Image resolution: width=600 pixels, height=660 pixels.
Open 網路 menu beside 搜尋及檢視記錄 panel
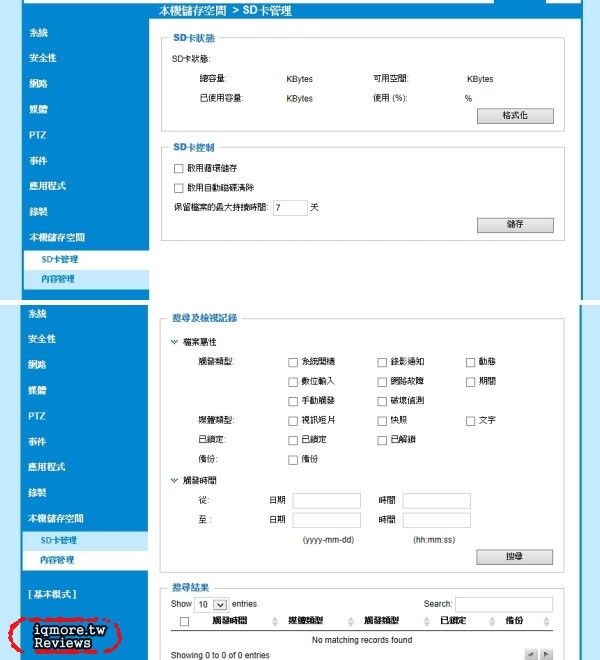[x=37, y=365]
